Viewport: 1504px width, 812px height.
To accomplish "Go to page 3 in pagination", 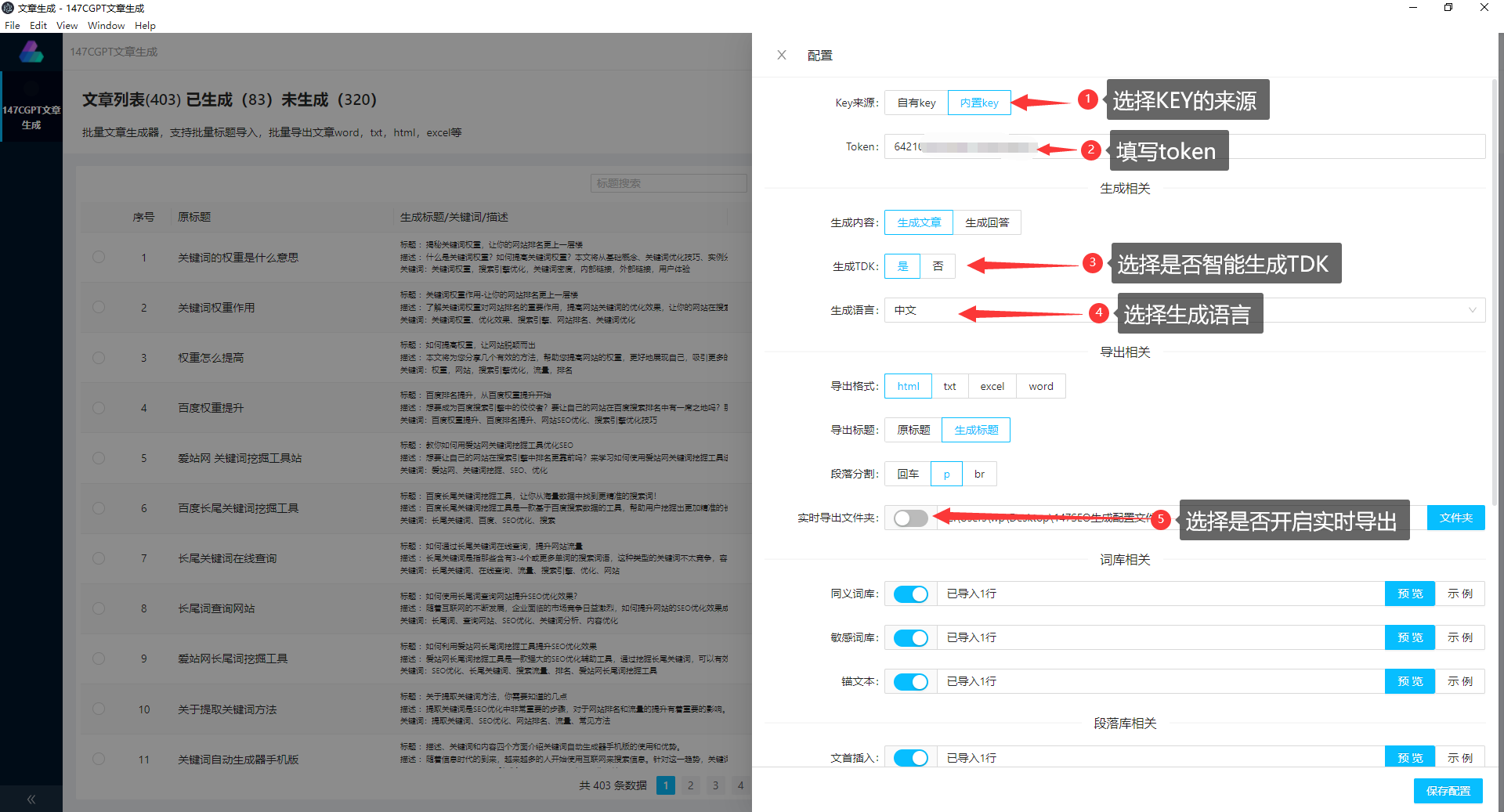I will click(x=715, y=785).
